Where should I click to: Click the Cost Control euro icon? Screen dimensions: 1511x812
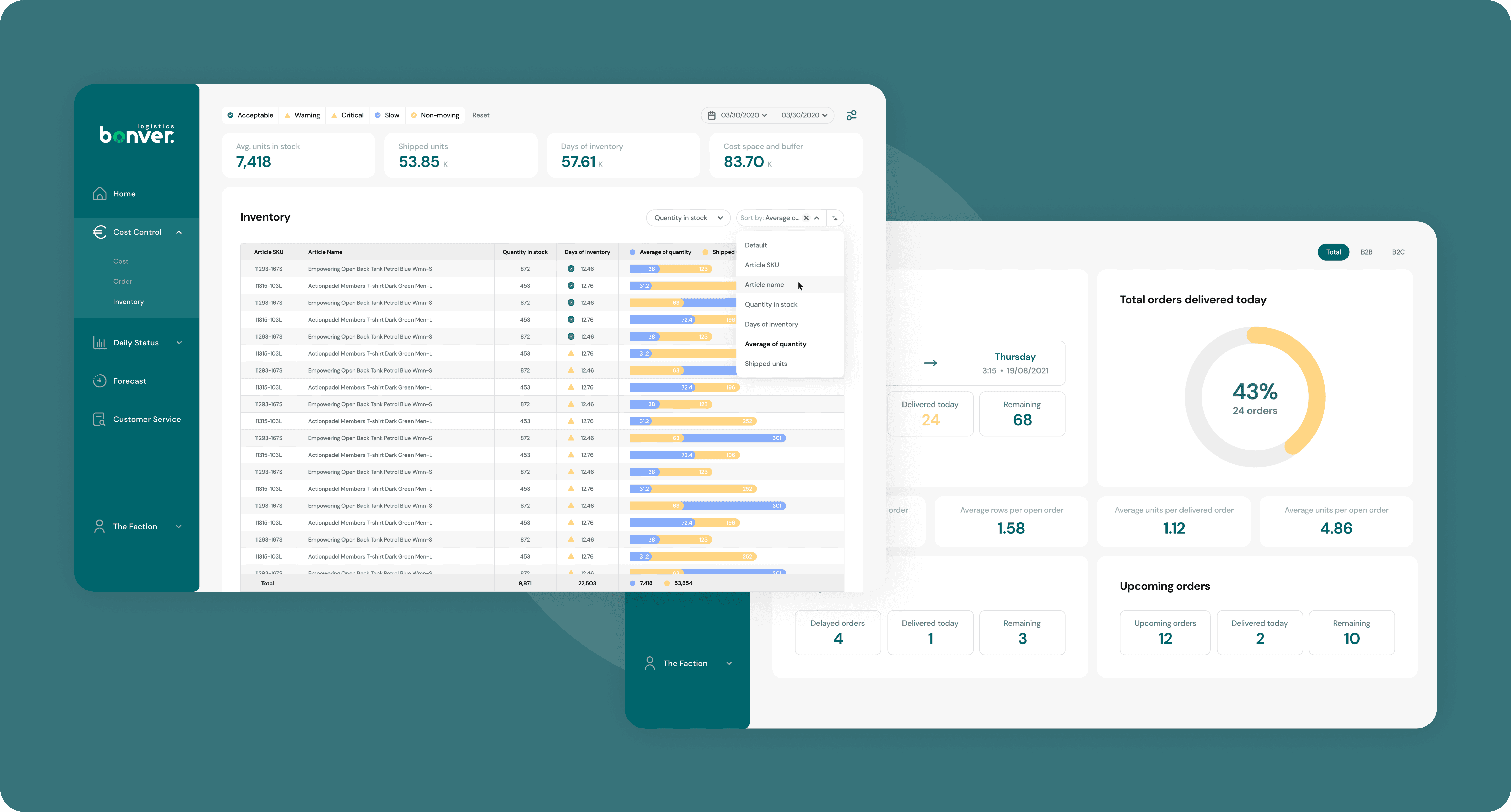pyautogui.click(x=100, y=232)
